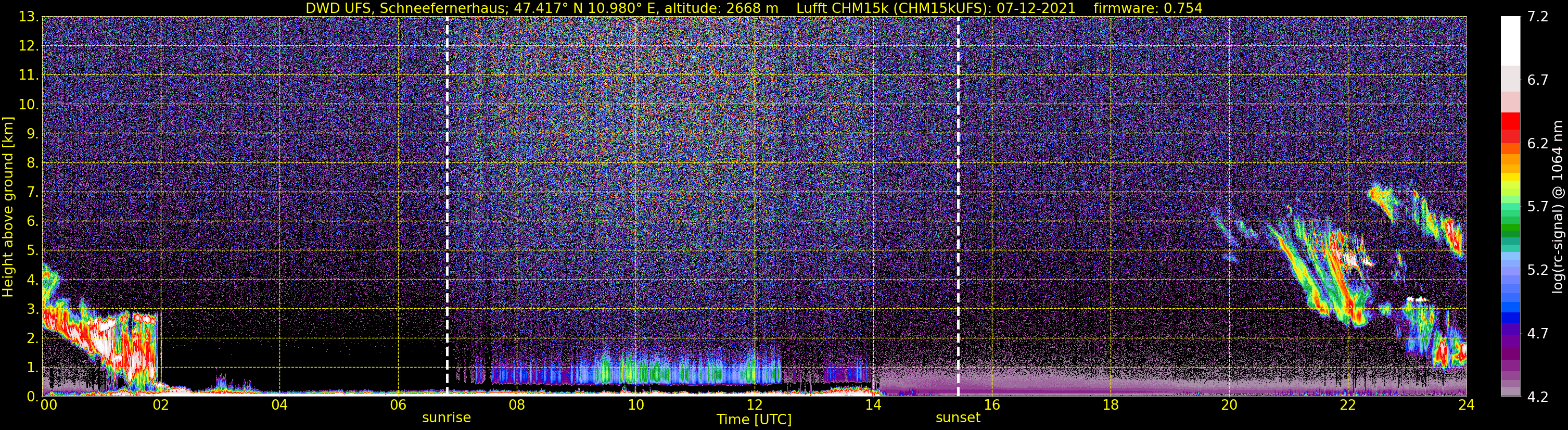This screenshot has height=430, width=1568.
Task: Click the time axis tick label 04
Action: click(x=279, y=406)
